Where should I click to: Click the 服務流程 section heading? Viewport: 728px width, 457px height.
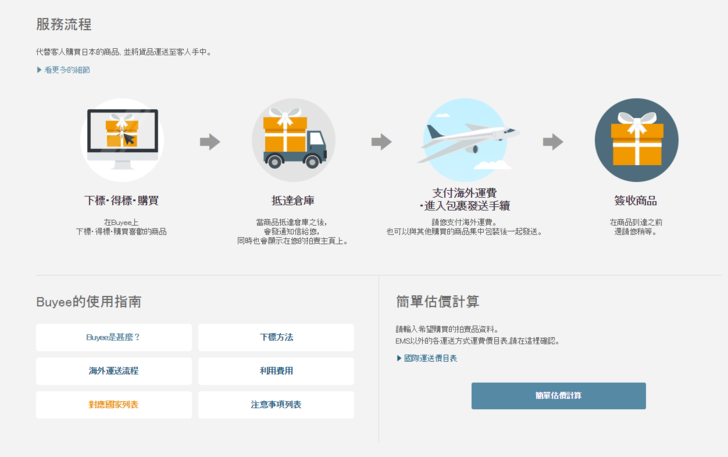tap(64, 24)
